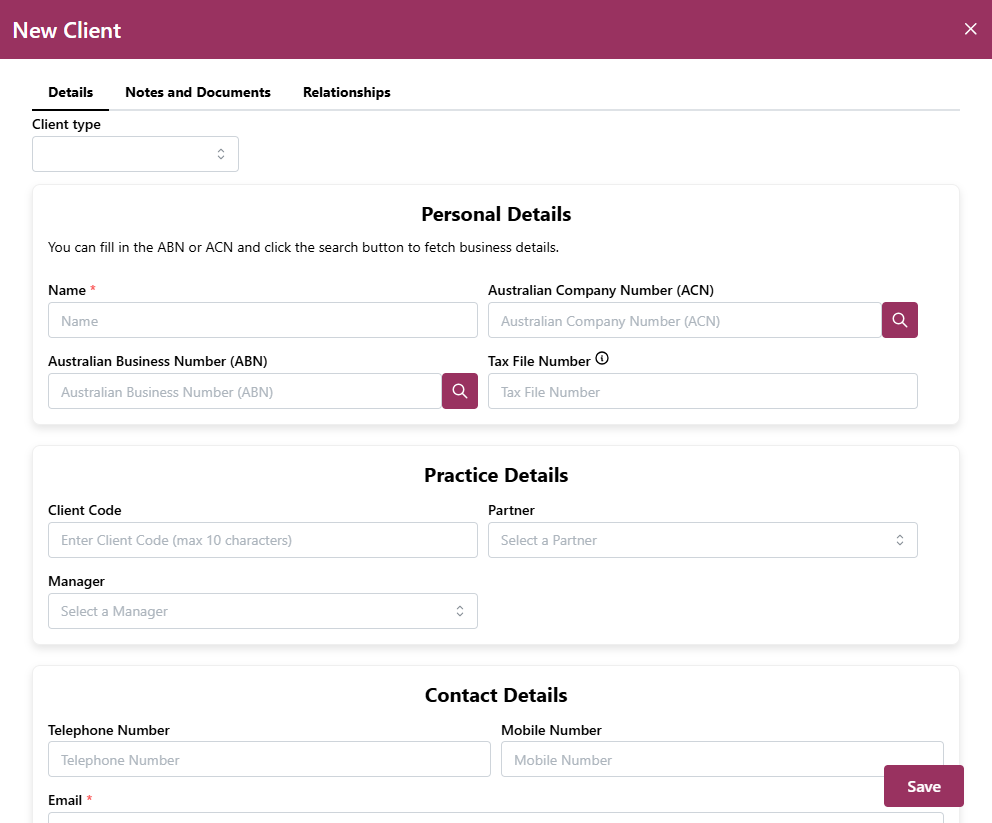Image resolution: width=992 pixels, height=823 pixels.
Task: Focus the Name input field
Action: 262,321
